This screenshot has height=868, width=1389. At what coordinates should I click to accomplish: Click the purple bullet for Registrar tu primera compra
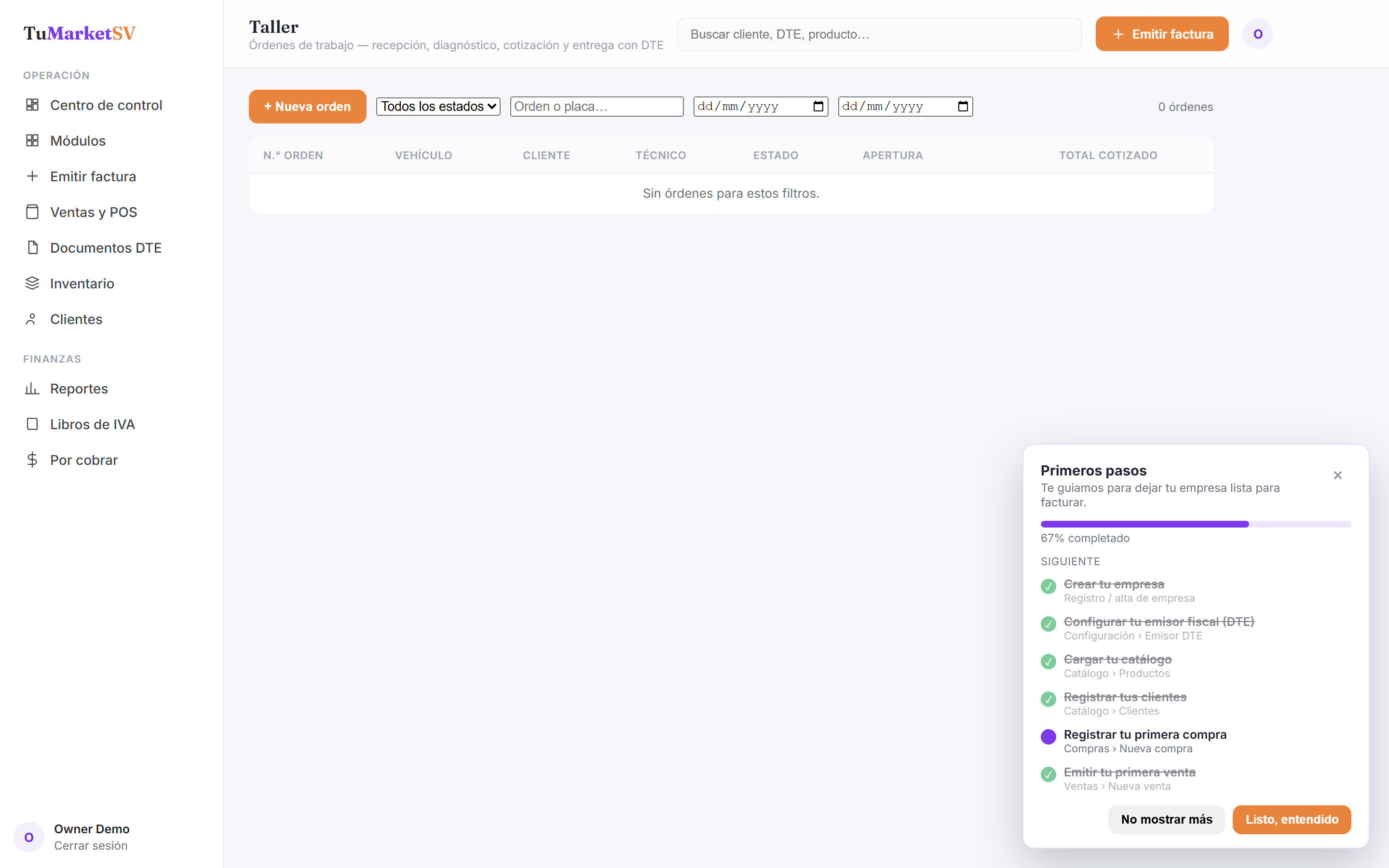click(1048, 736)
